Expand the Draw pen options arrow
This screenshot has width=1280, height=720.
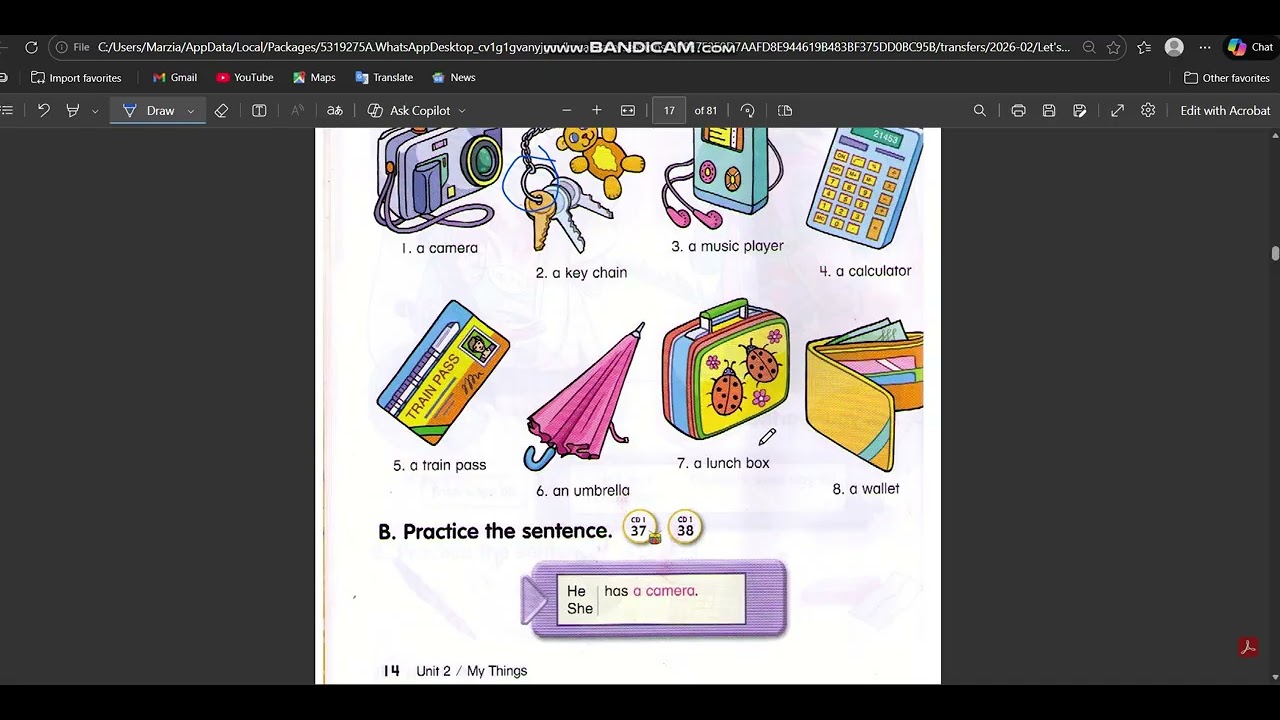[190, 110]
